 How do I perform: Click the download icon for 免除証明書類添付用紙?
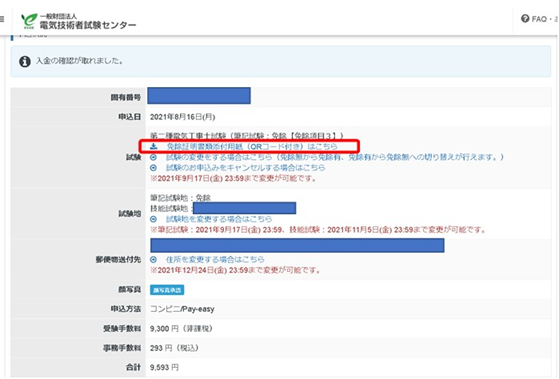[154, 146]
